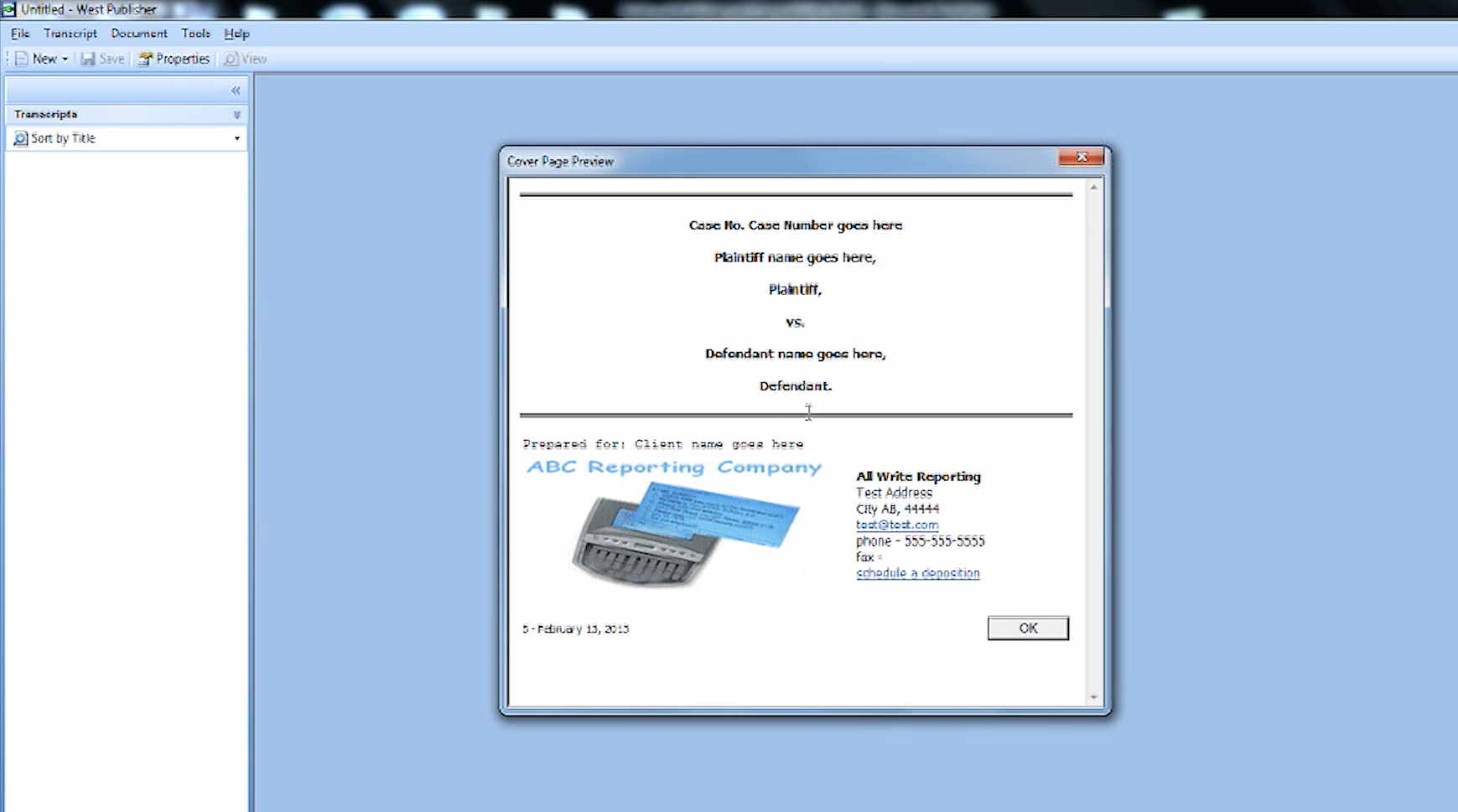This screenshot has height=812, width=1458.
Task: Follow the test@test.com email link
Action: 897,525
